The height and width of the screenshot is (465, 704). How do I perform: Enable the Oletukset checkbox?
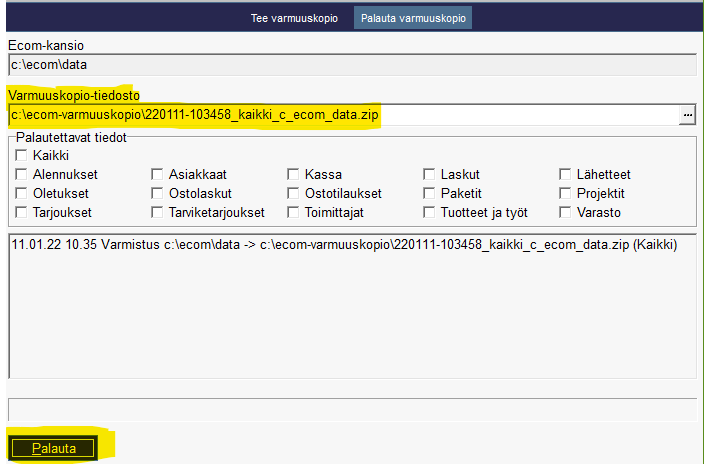tap(21, 193)
